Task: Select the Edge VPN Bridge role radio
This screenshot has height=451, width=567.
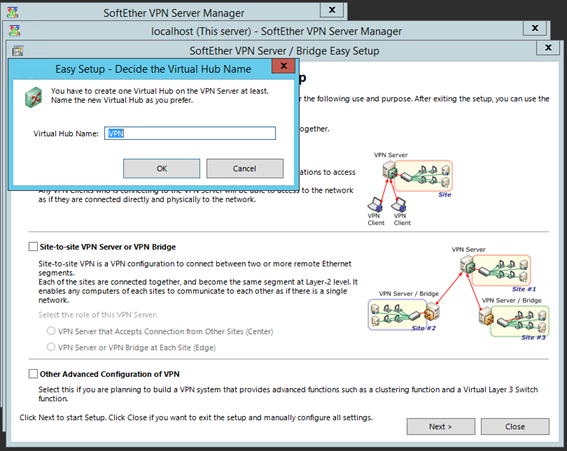Action: tap(51, 347)
